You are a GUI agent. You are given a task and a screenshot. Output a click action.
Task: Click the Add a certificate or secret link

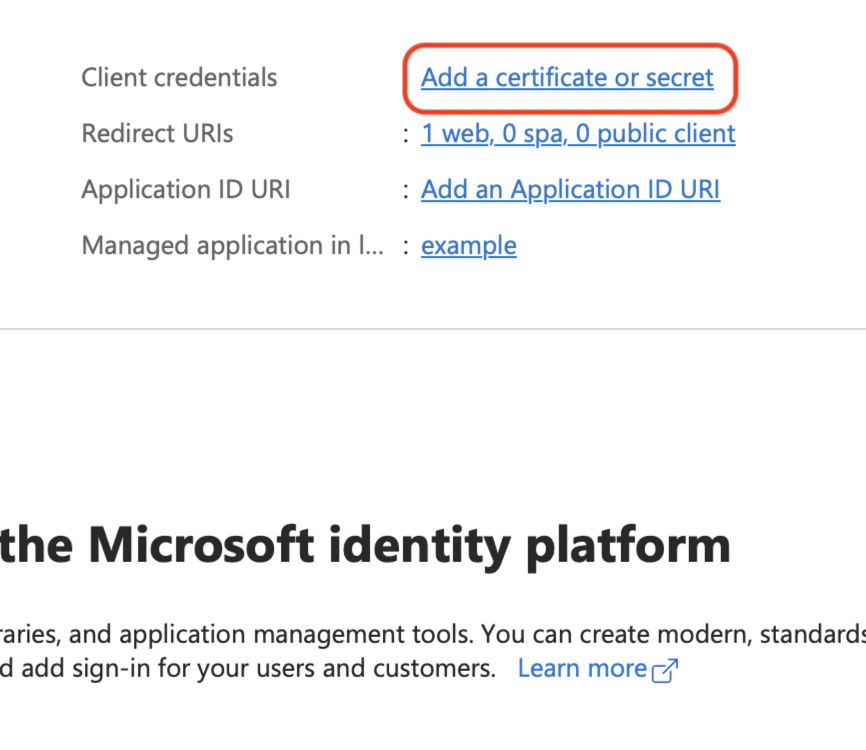pos(568,78)
